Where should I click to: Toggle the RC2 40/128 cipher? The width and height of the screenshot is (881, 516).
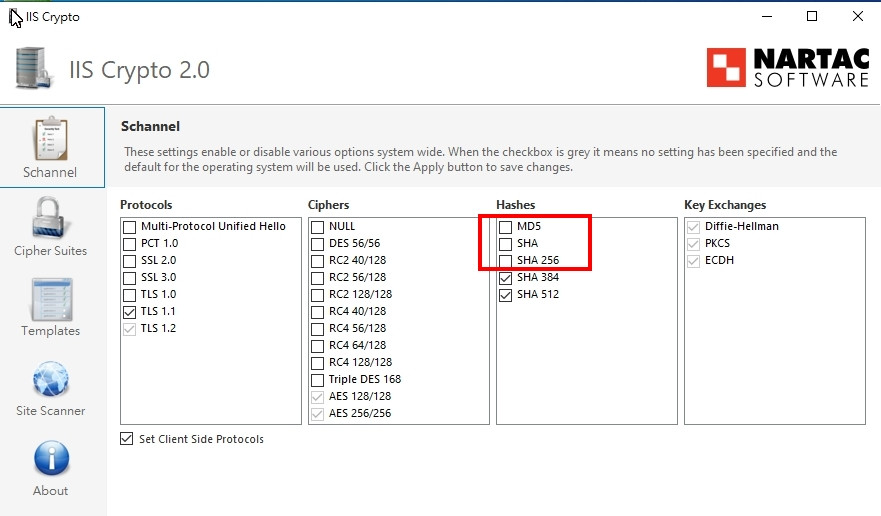click(317, 261)
